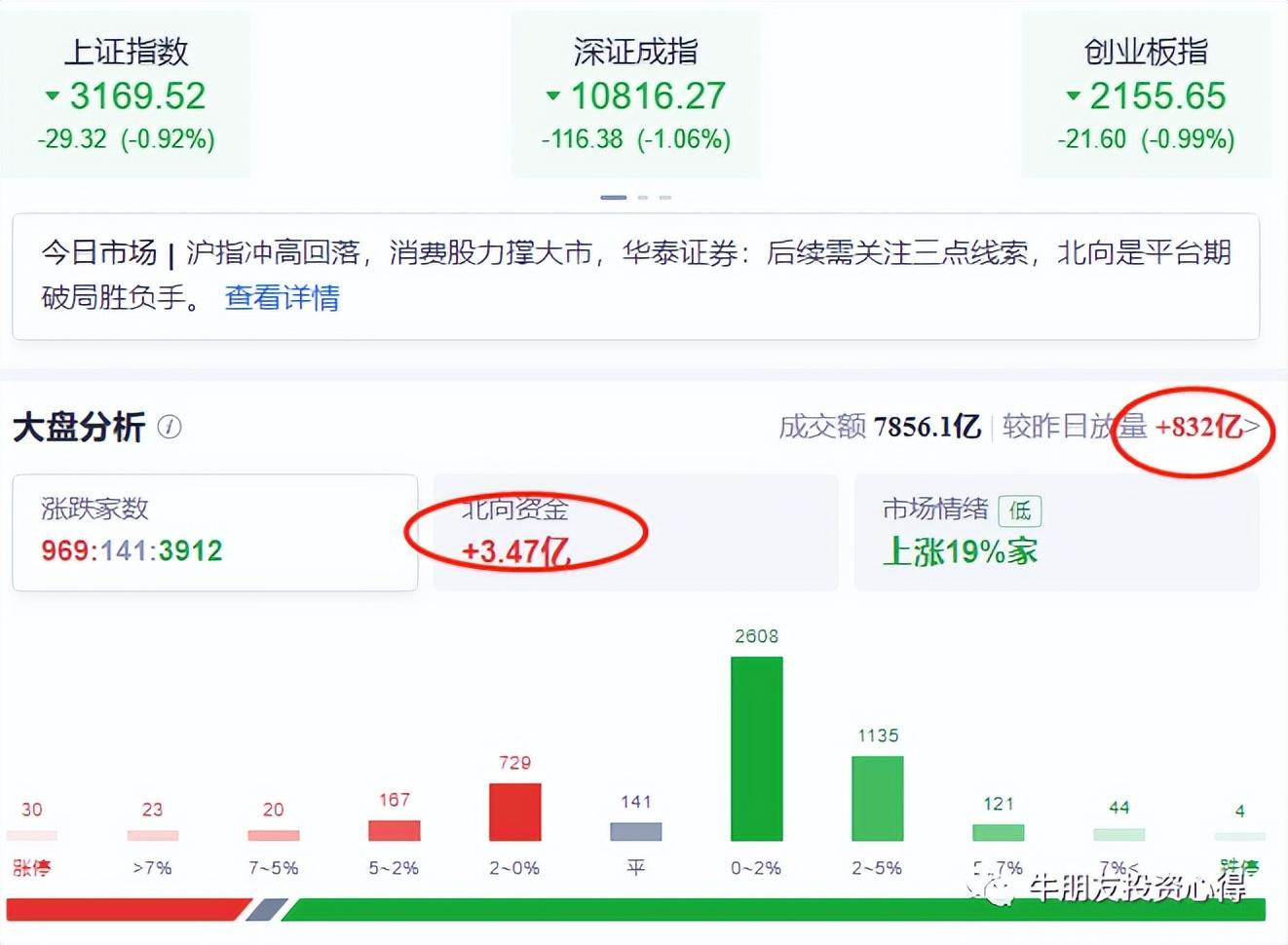Select the 涨跌家数 card
The height and width of the screenshot is (945, 1288).
pyautogui.click(x=214, y=532)
